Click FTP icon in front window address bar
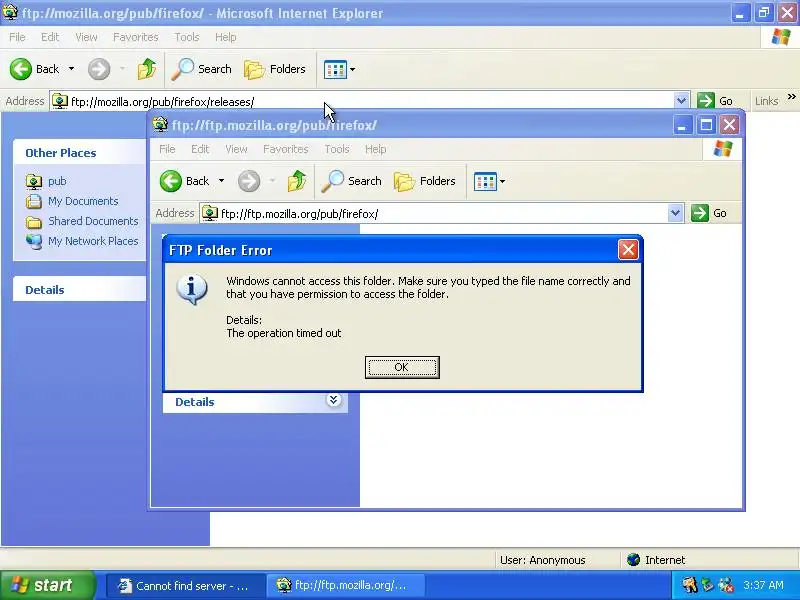The width and height of the screenshot is (800, 600). 210,213
